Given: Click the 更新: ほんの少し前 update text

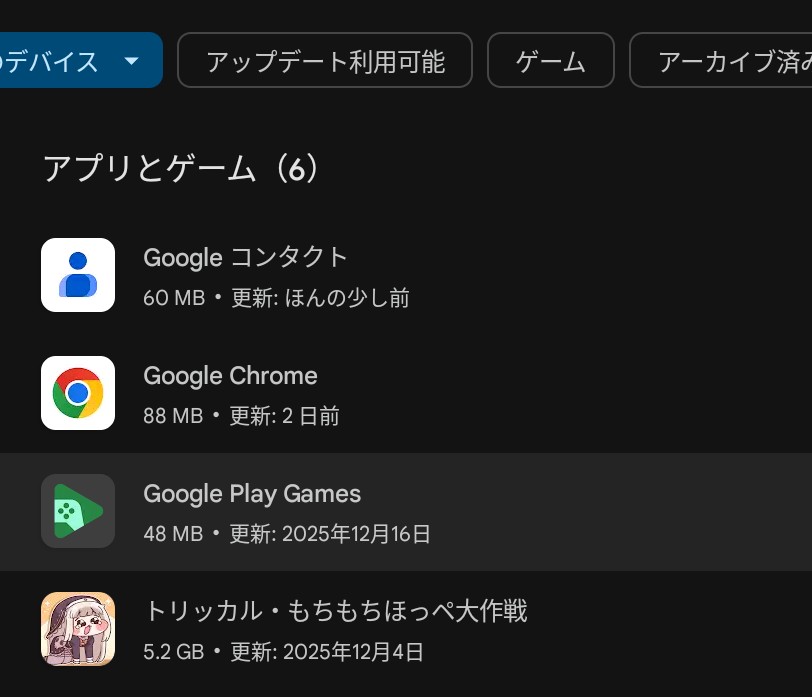Looking at the screenshot, I should point(319,298).
